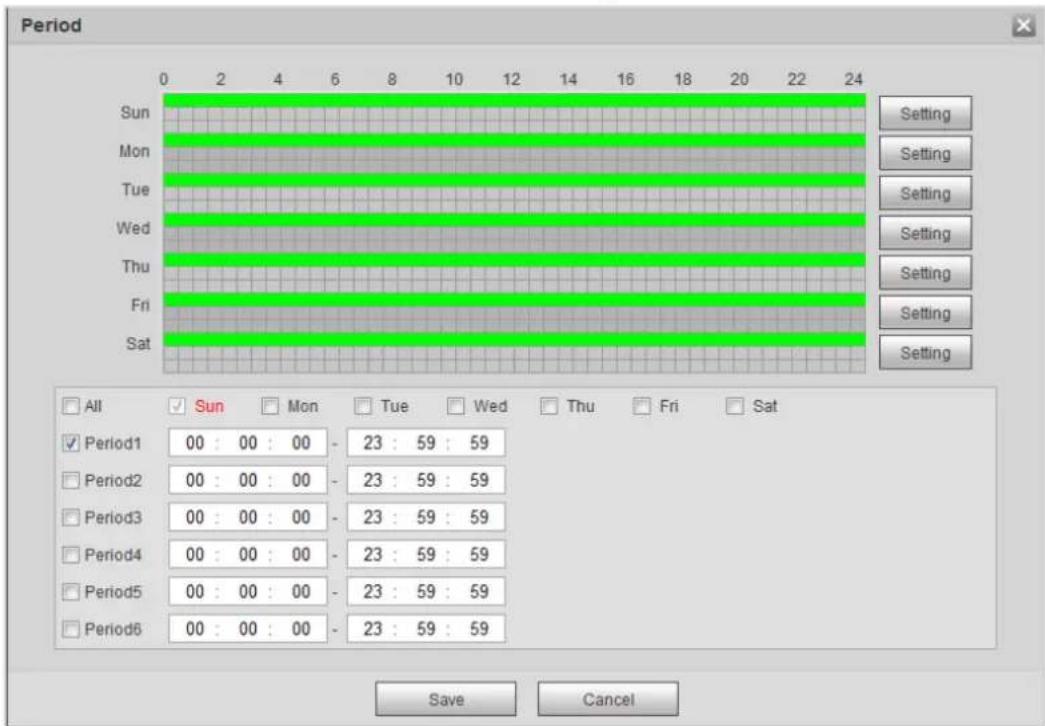The image size is (1045, 726).
Task: Enable the Fri day checkbox
Action: [x=641, y=406]
